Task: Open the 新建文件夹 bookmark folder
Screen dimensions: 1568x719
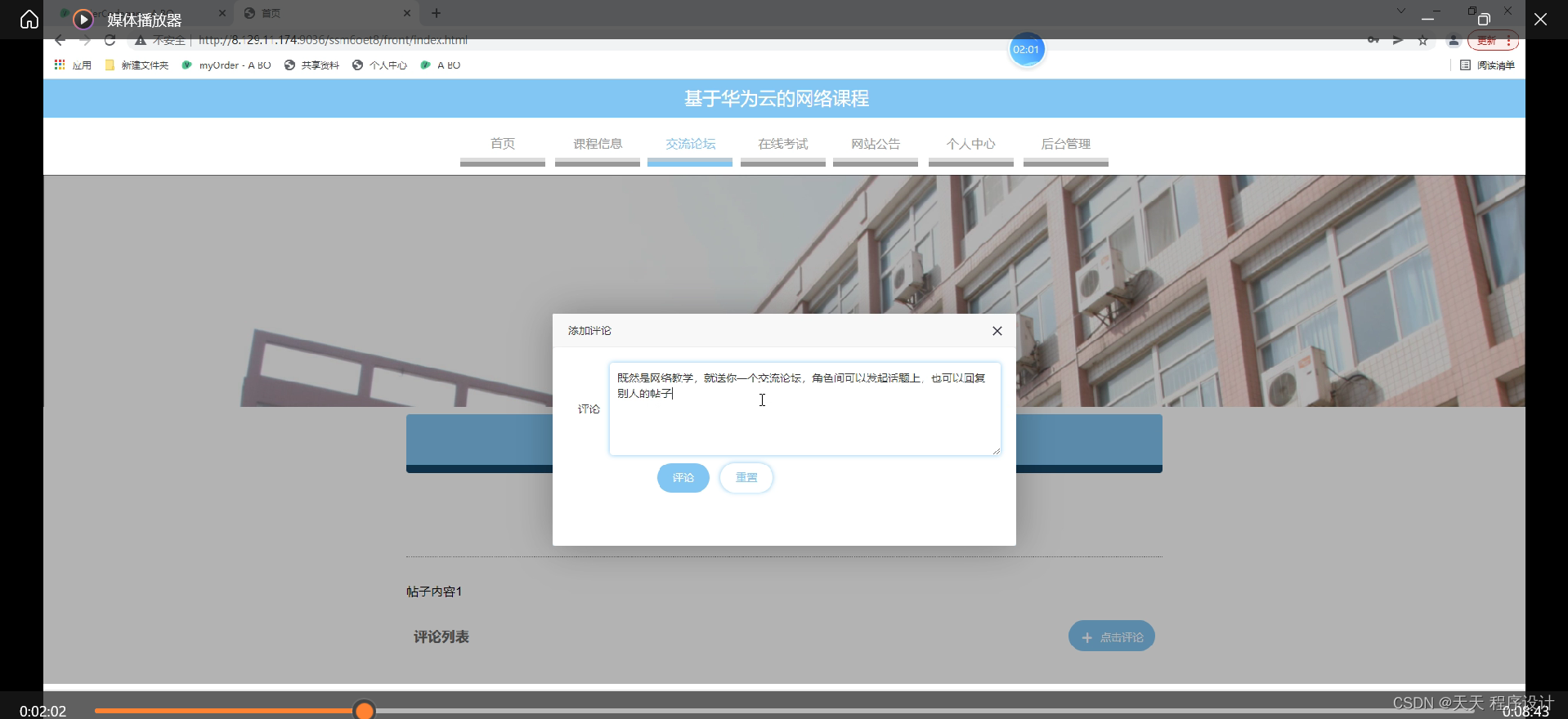Action: 137,65
